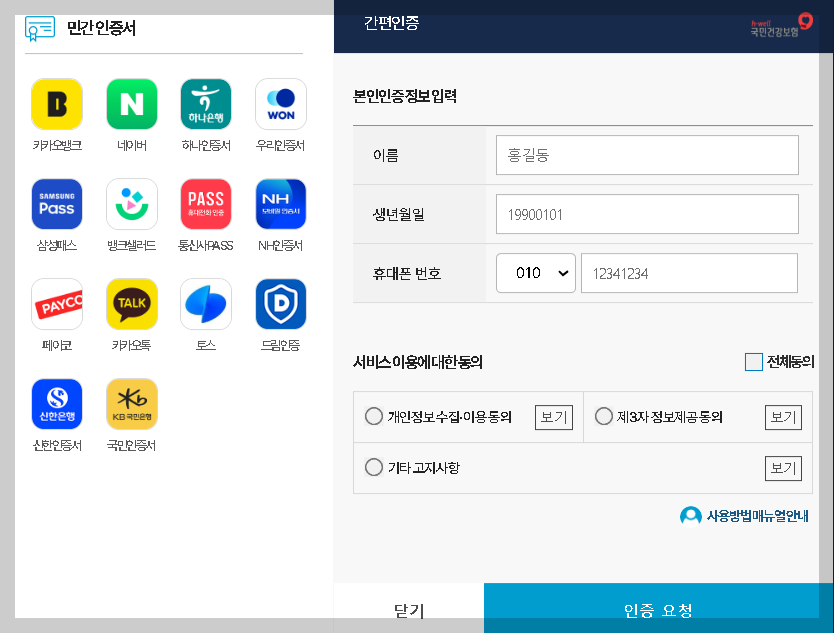Choose the Banksalad certificate icon

131,204
